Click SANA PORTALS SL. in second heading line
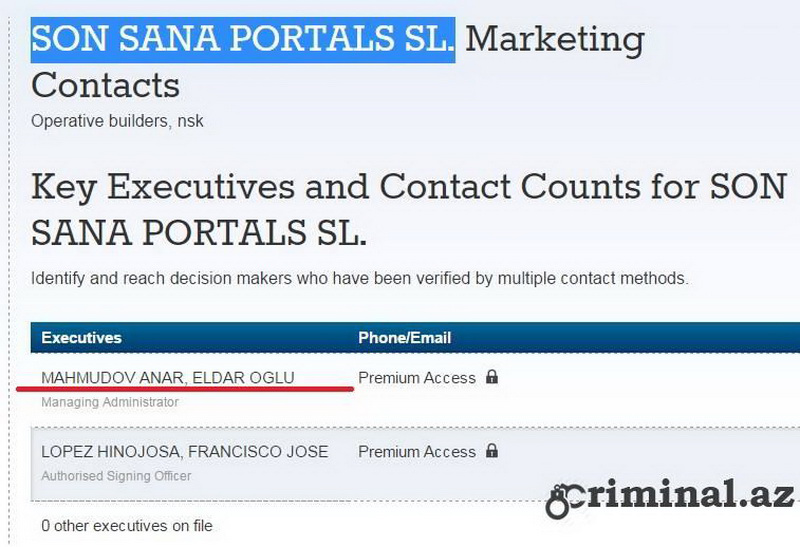The image size is (800, 547). tap(199, 233)
